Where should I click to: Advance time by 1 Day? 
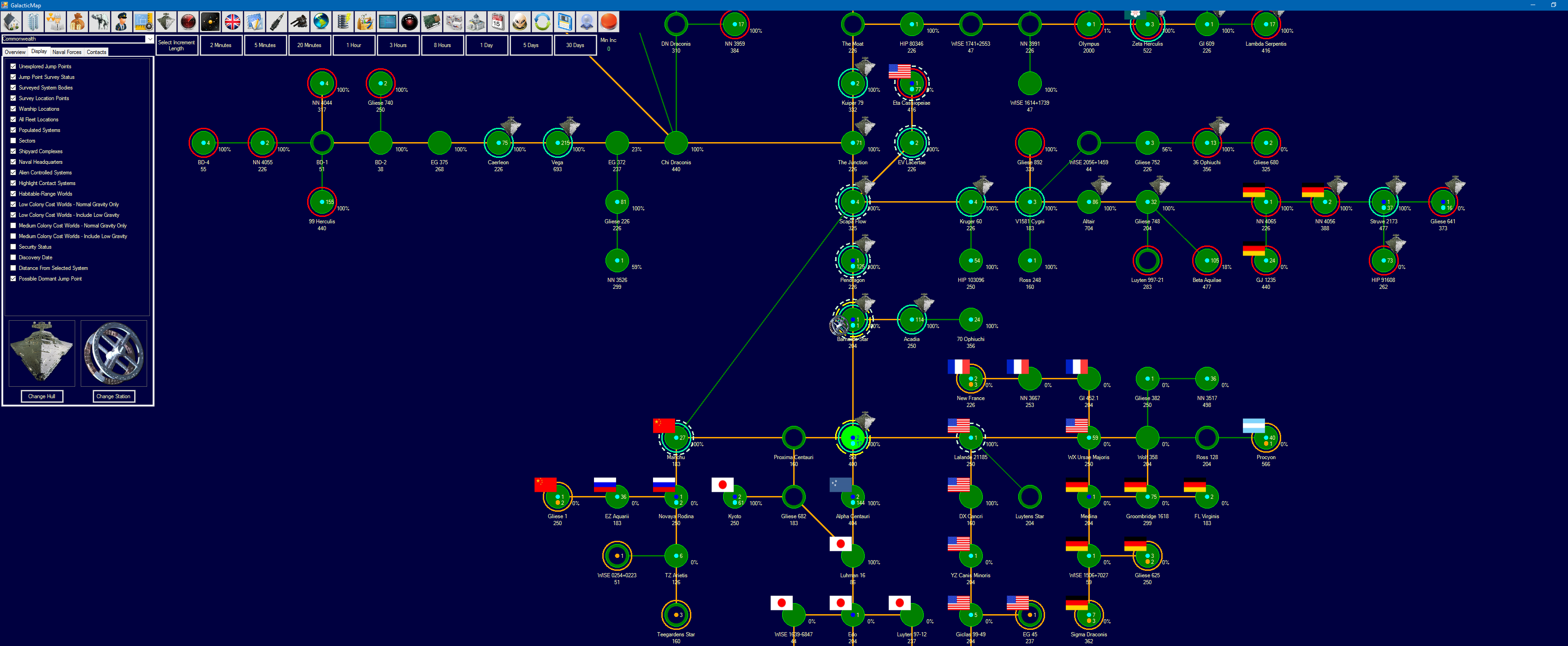click(x=487, y=45)
